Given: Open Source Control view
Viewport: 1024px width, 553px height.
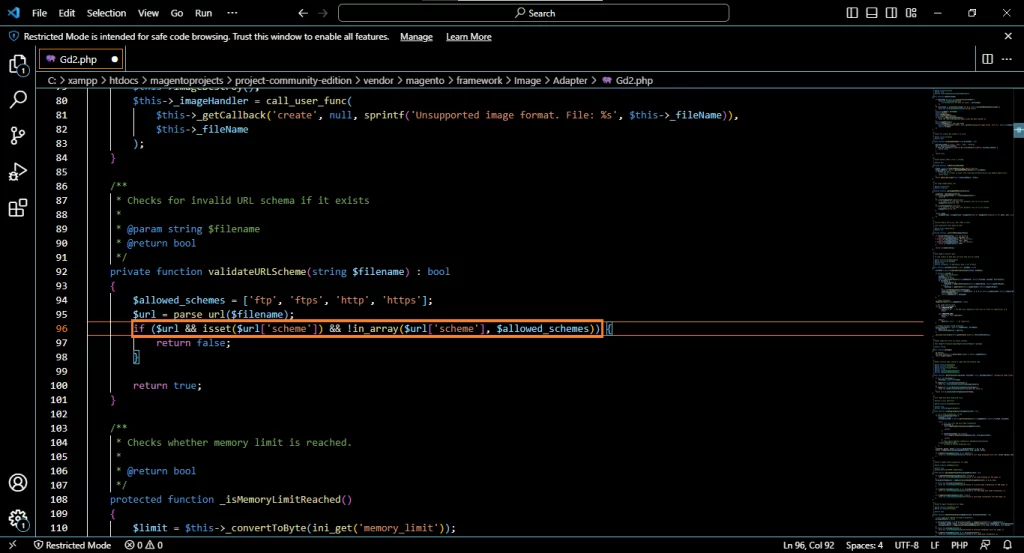Looking at the screenshot, I should (x=18, y=136).
